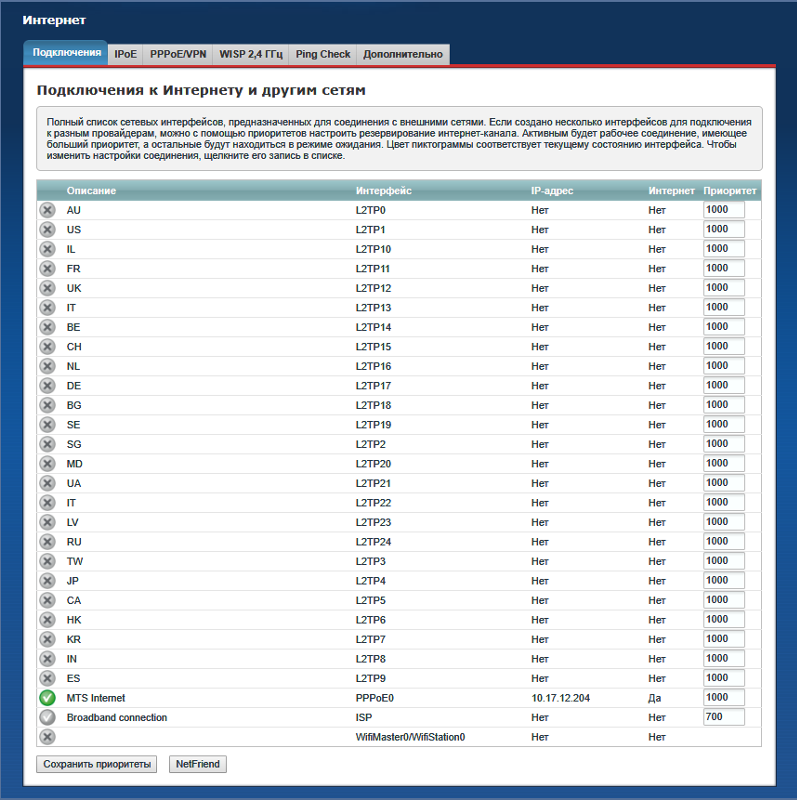Click the status icon of LV connection
Image resolution: width=797 pixels, height=800 pixels.
[x=47, y=522]
